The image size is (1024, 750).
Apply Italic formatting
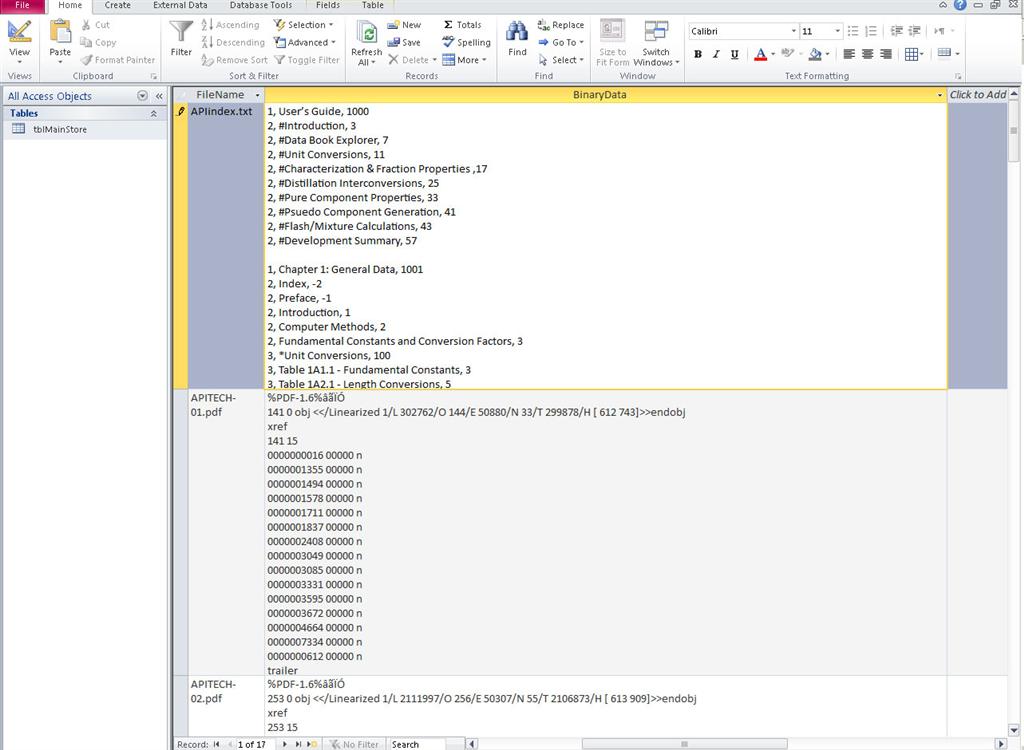coord(716,54)
